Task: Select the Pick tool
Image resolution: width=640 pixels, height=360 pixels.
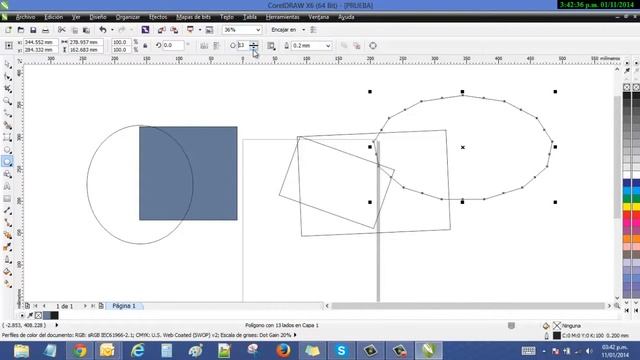Action: point(7,64)
